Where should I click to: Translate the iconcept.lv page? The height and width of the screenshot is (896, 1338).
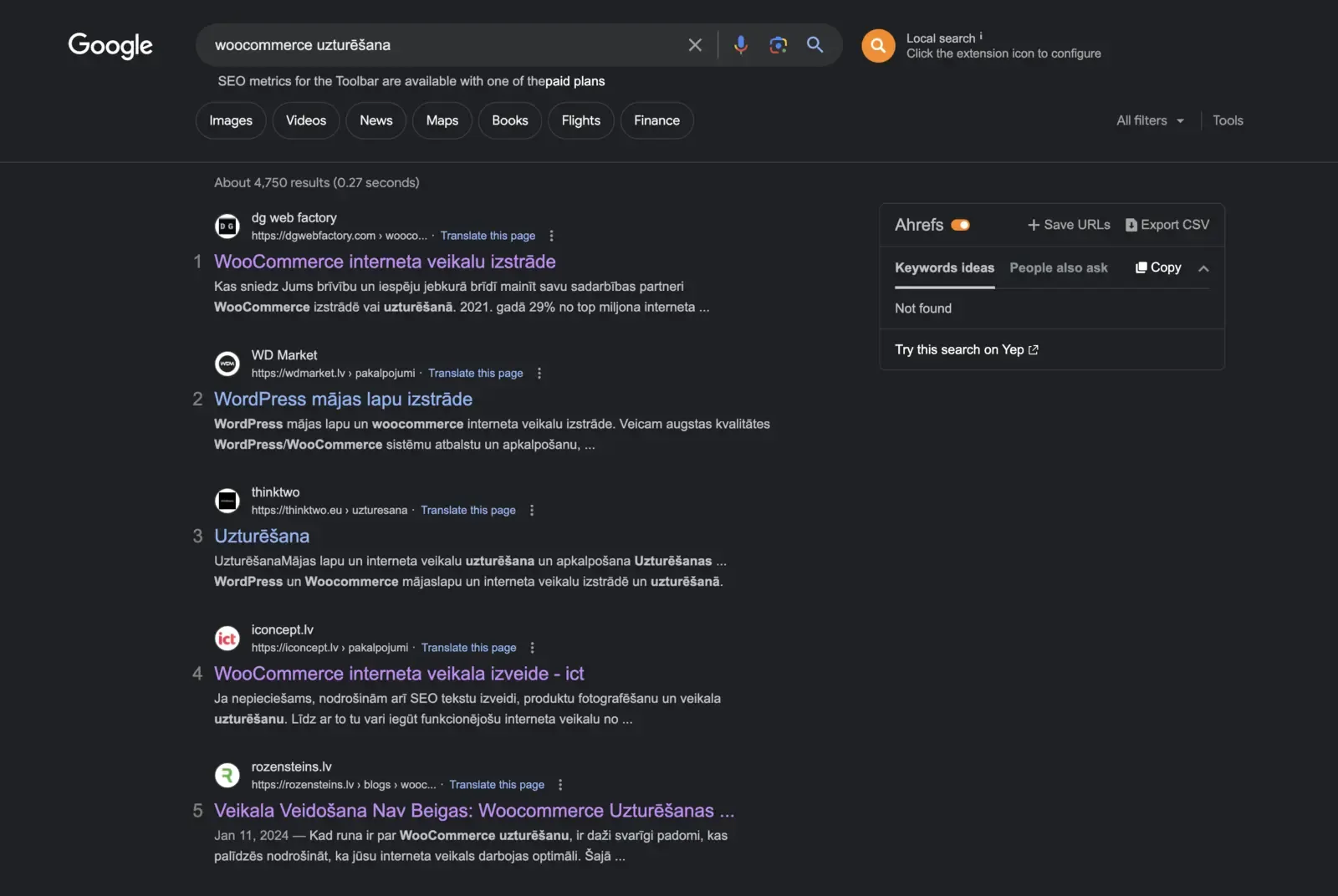click(x=469, y=648)
